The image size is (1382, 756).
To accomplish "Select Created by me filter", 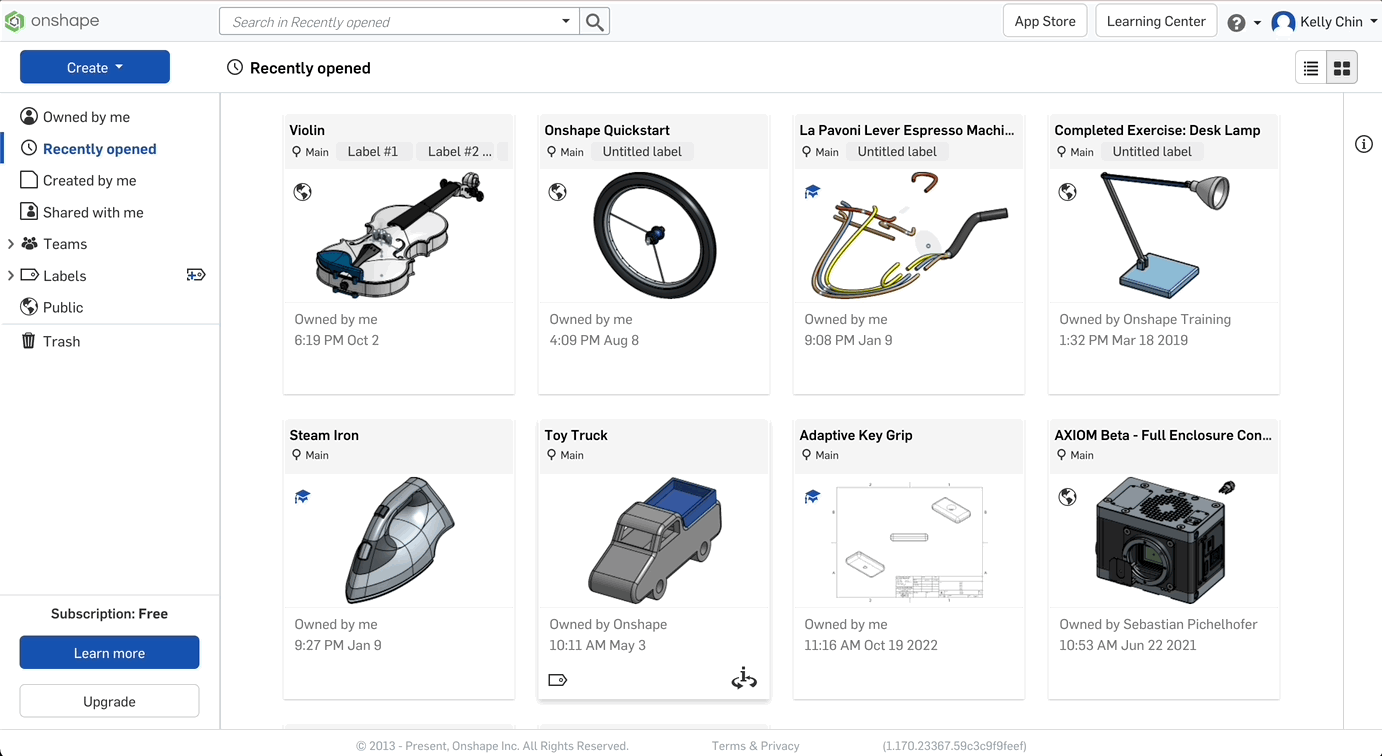I will point(89,180).
